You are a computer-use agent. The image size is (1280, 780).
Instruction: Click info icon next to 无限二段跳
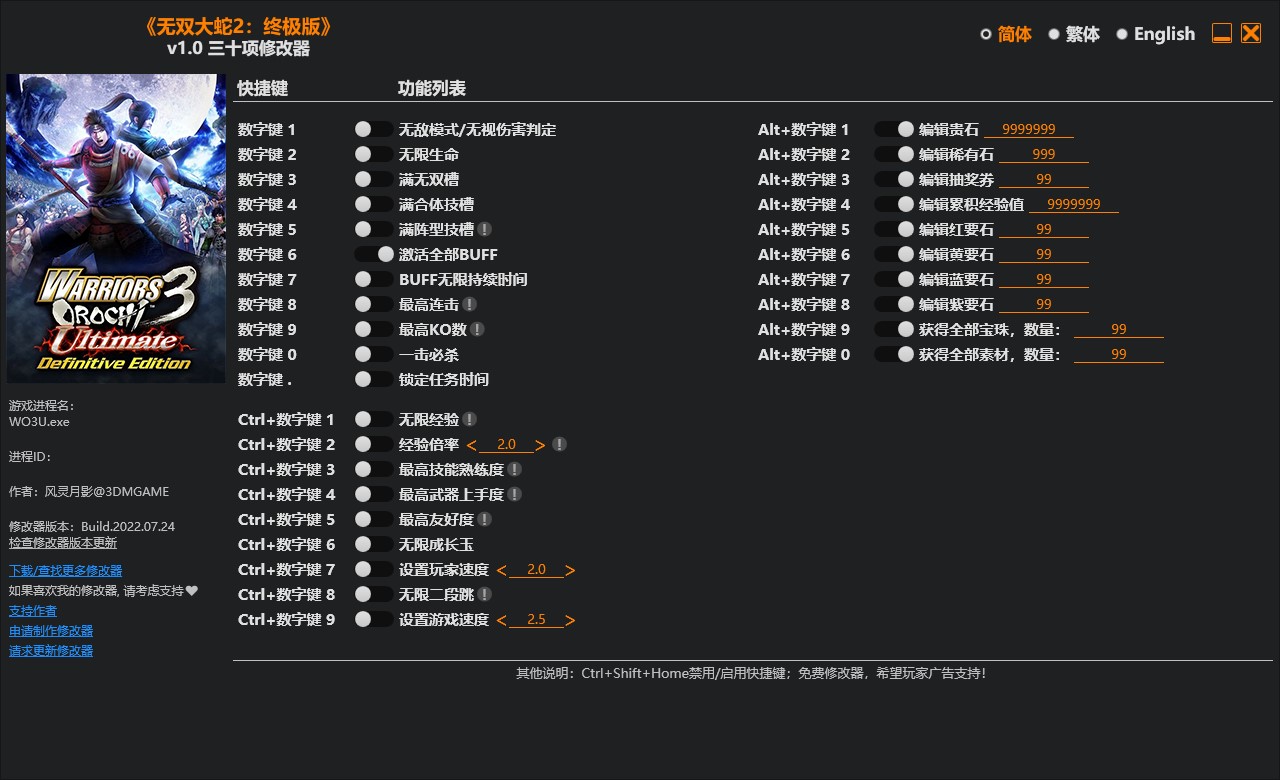click(x=484, y=594)
